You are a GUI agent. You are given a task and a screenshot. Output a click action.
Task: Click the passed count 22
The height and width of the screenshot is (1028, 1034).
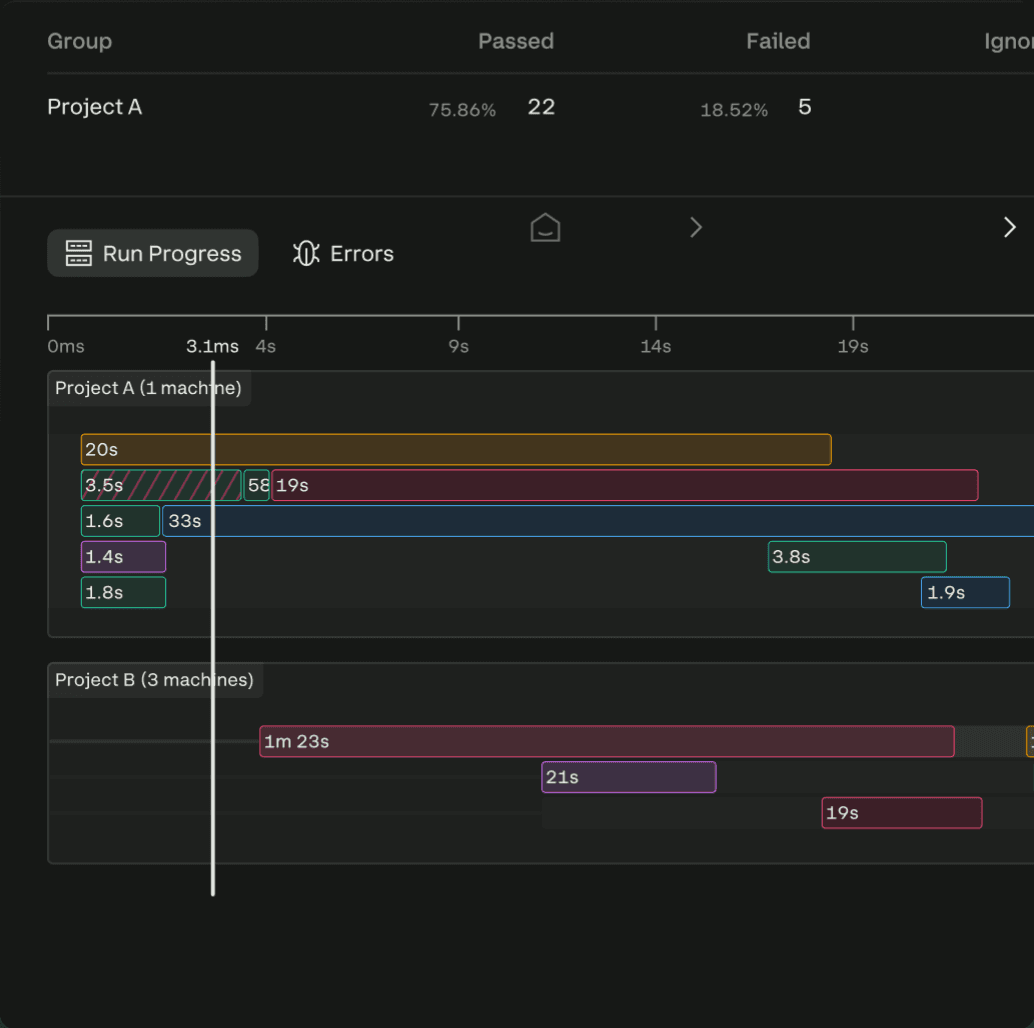pyautogui.click(x=541, y=107)
